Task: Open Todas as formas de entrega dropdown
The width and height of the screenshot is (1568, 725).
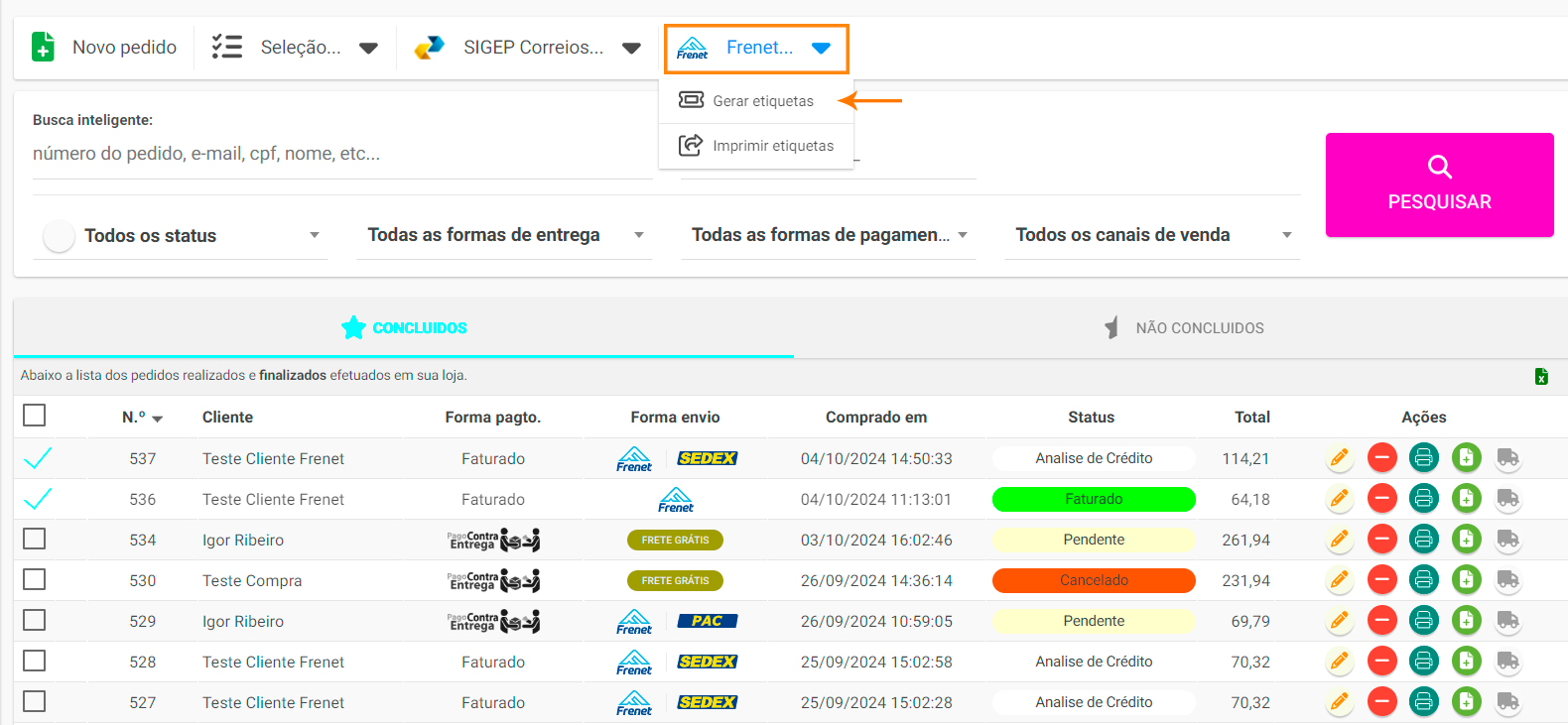Action: click(x=504, y=235)
